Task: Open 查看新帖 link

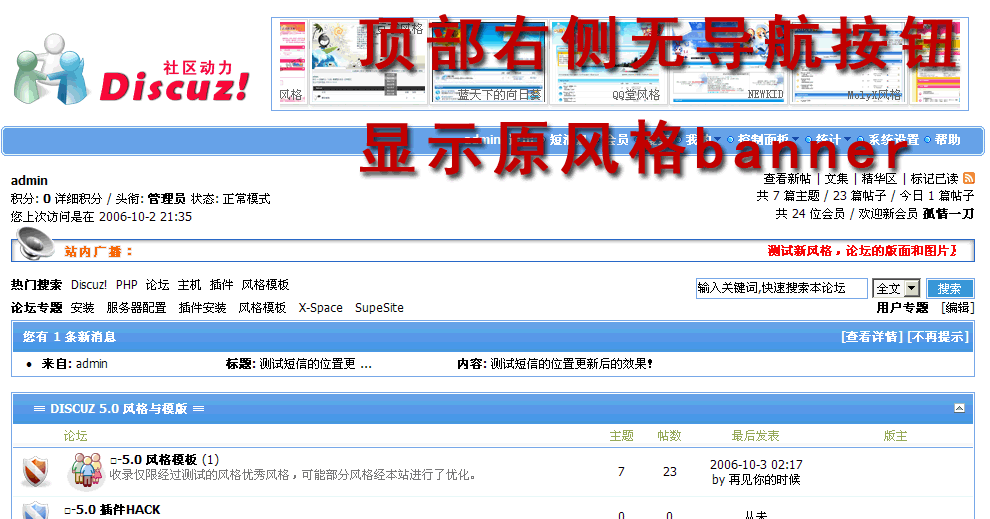Action: (x=787, y=179)
